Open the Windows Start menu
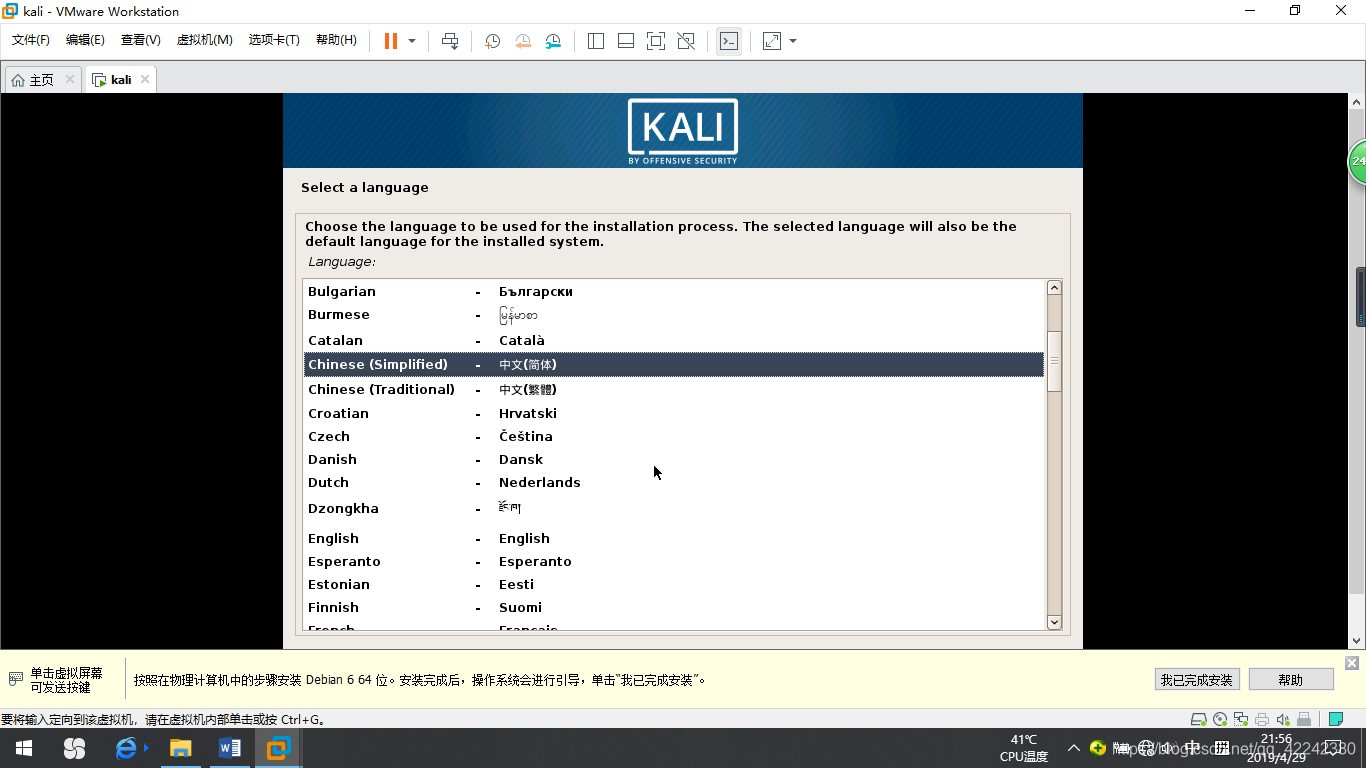Viewport: 1366px width, 768px height. click(24, 748)
